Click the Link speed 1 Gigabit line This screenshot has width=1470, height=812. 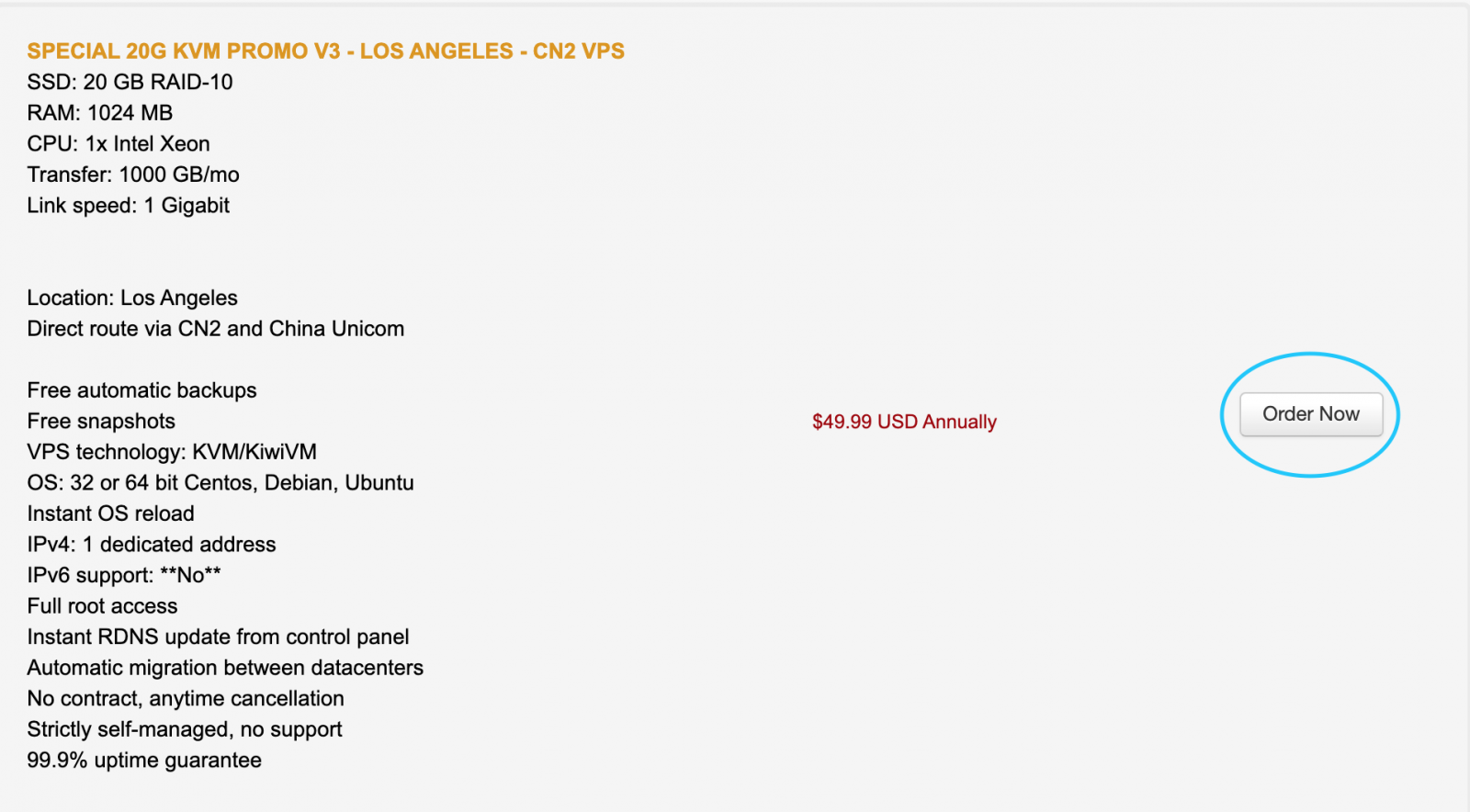128,206
